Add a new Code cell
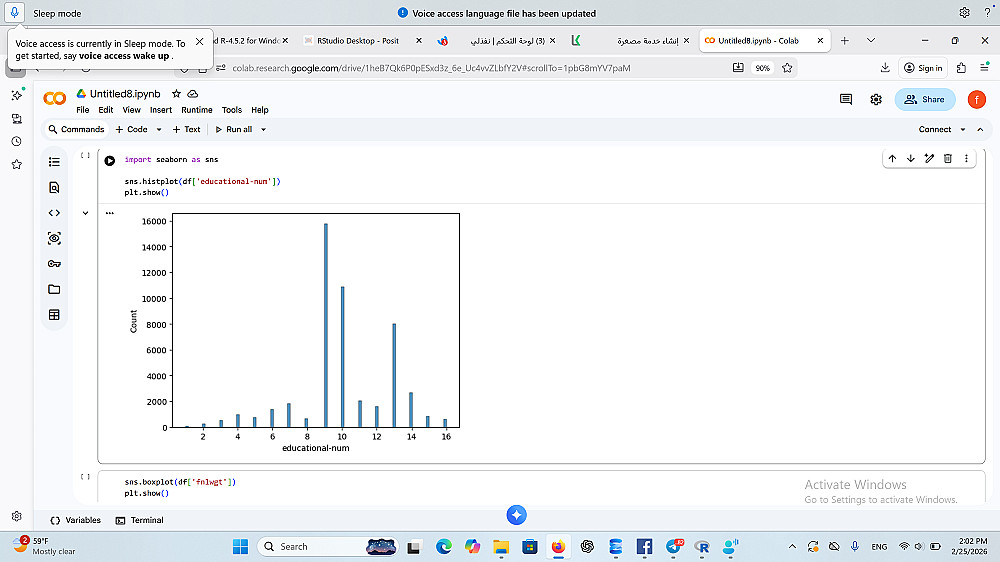Screen dimensions: 1000x562 [131, 129]
